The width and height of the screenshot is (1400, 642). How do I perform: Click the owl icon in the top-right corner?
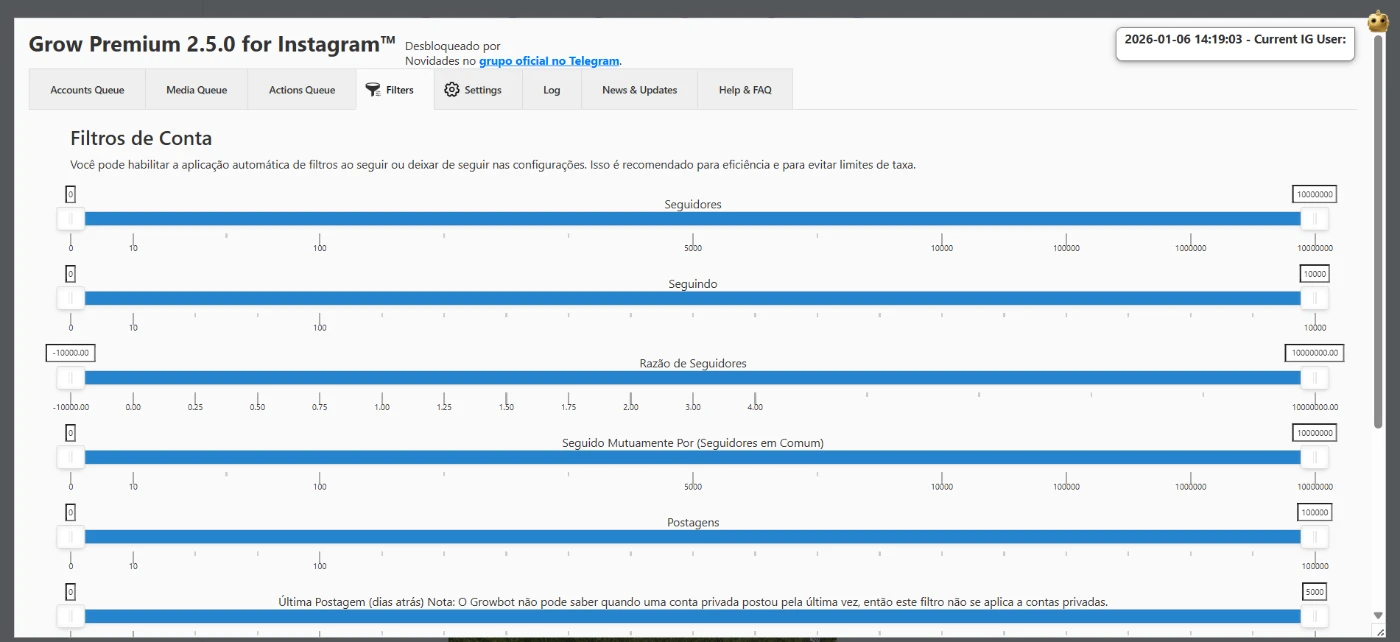[x=1378, y=21]
